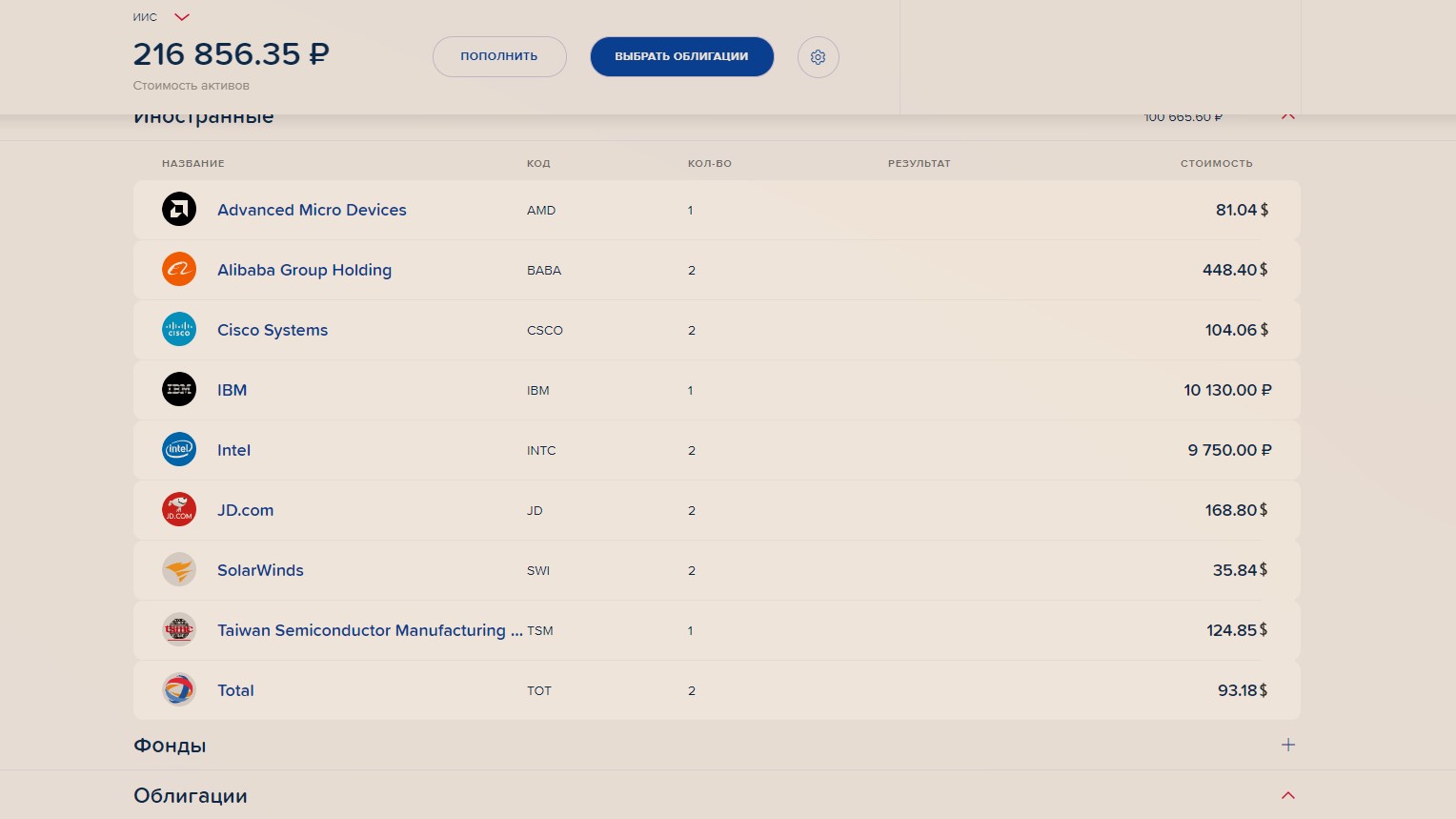Click the 9 750.00 ₽ value
This screenshot has width=1456, height=819.
pyautogui.click(x=1229, y=450)
